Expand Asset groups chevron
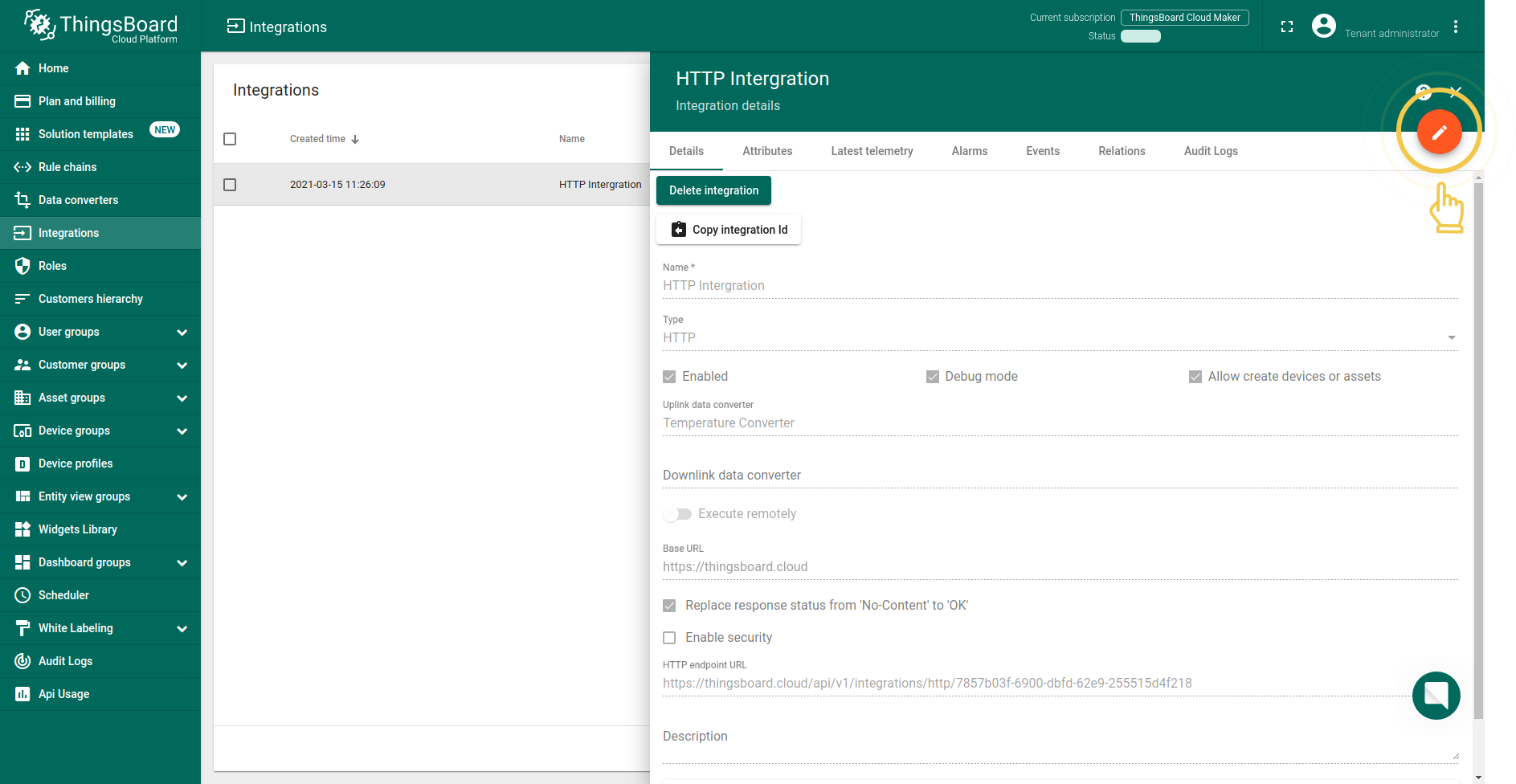 coord(182,398)
